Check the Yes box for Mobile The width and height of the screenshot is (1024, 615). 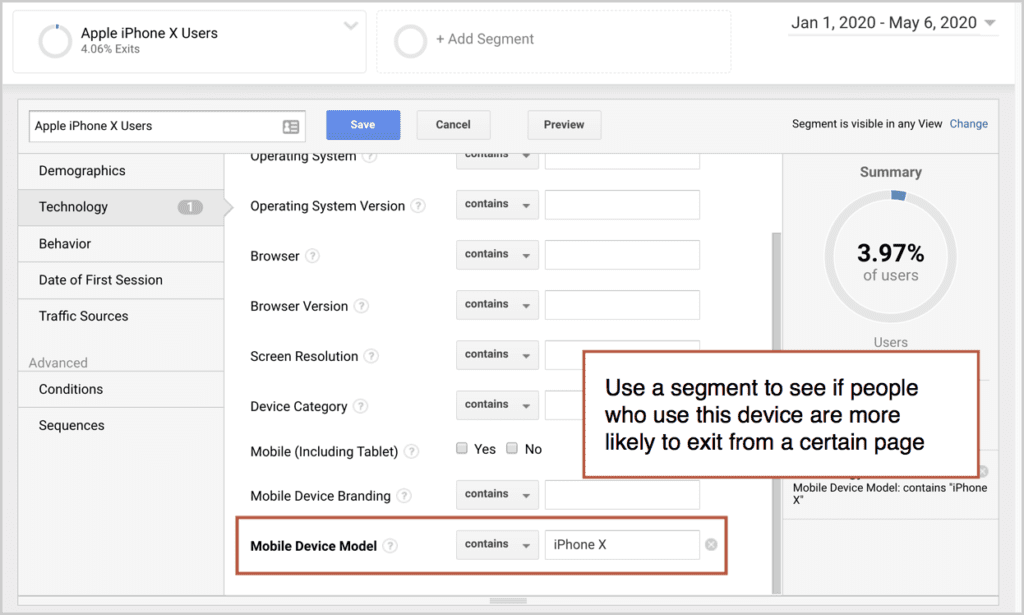point(462,448)
